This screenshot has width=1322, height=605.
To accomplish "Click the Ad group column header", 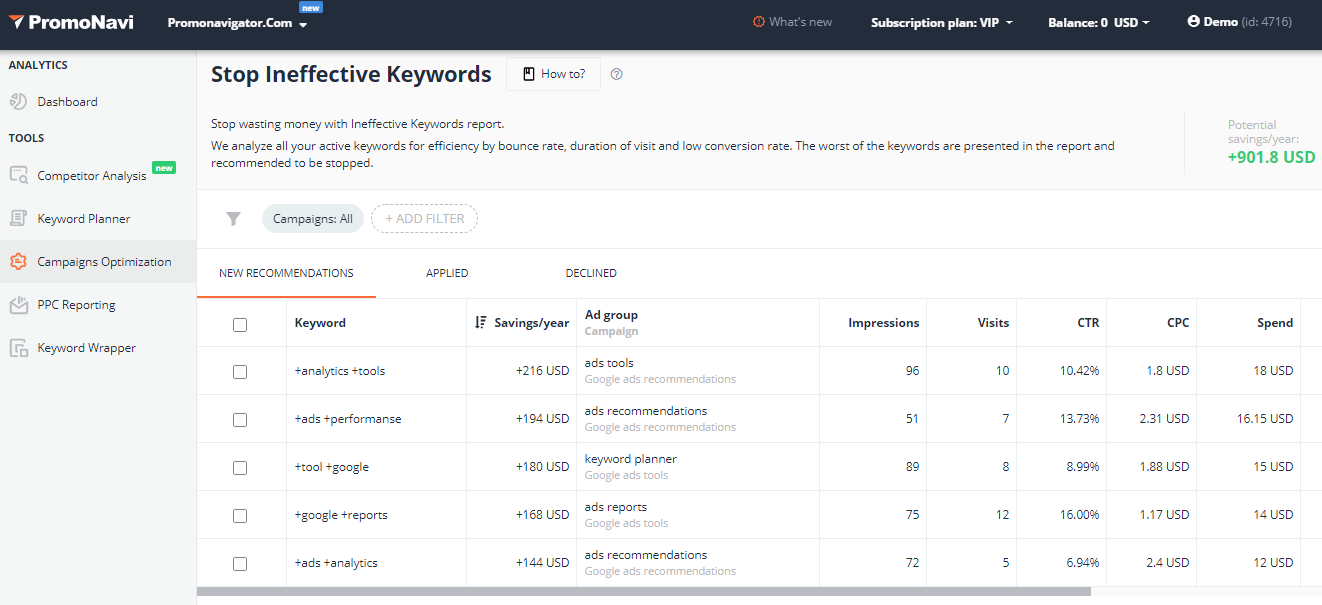I will [x=611, y=315].
